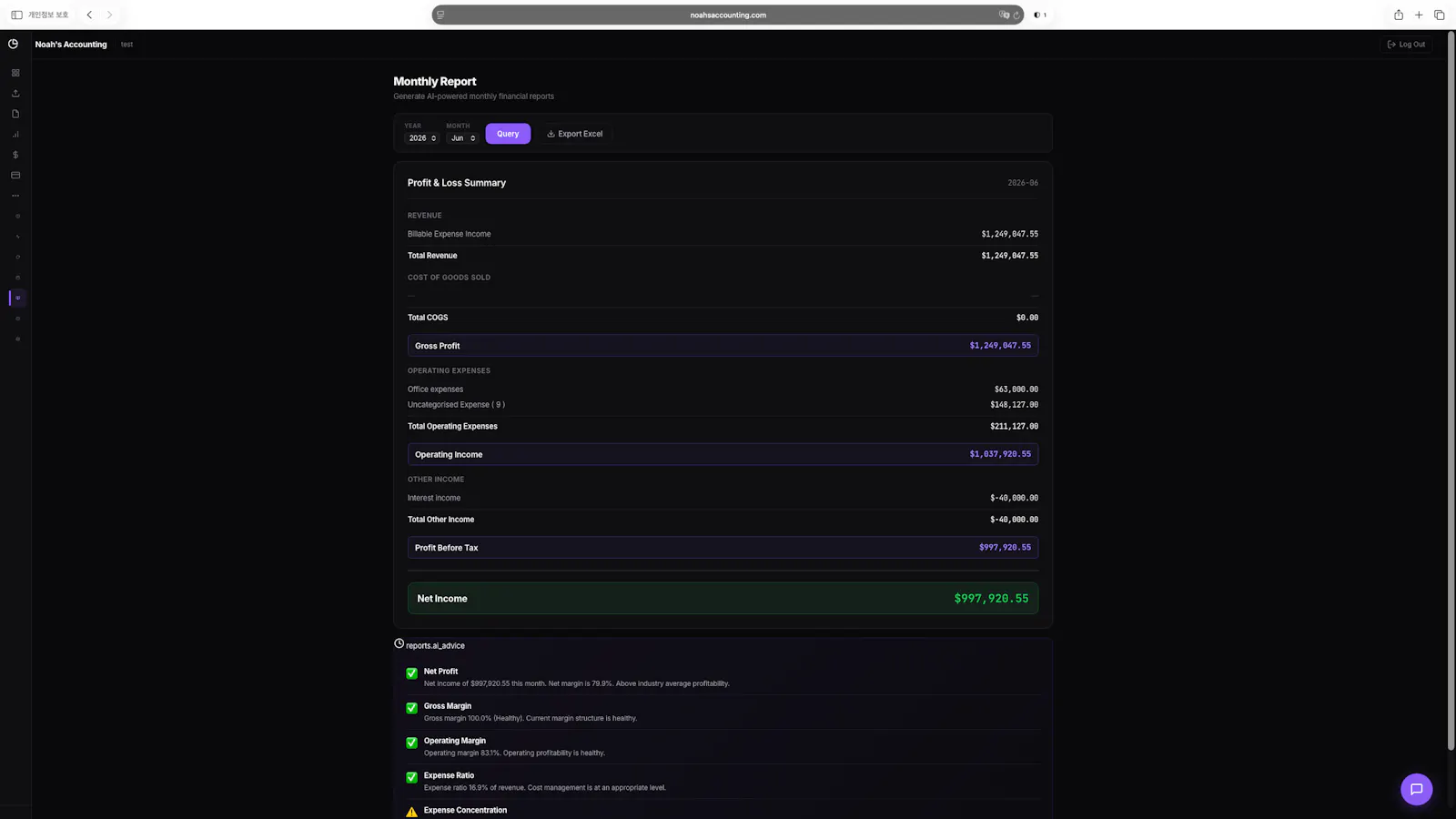The width and height of the screenshot is (1456, 819).
Task: Click the clock icon beside reports.ai_advice
Action: click(x=399, y=643)
